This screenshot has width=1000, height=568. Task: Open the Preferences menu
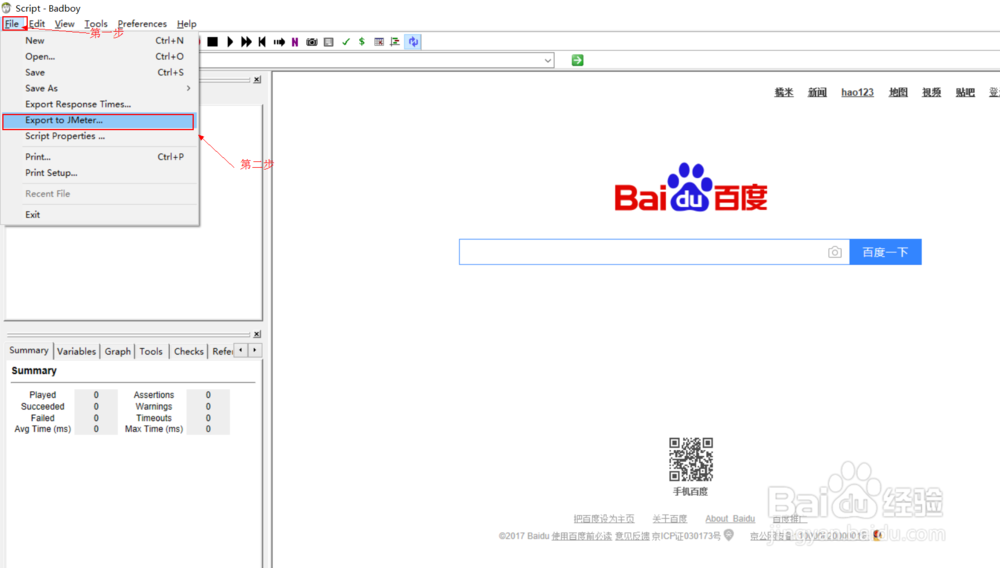[142, 24]
